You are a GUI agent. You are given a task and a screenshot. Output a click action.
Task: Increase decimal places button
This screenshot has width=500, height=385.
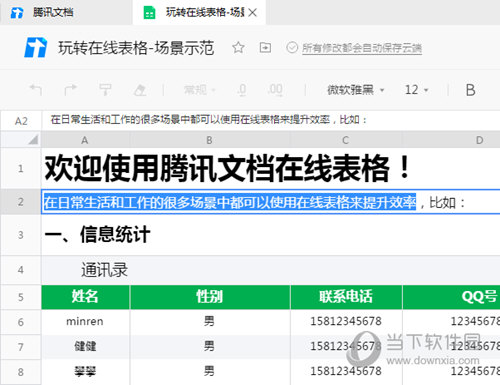(x=275, y=90)
